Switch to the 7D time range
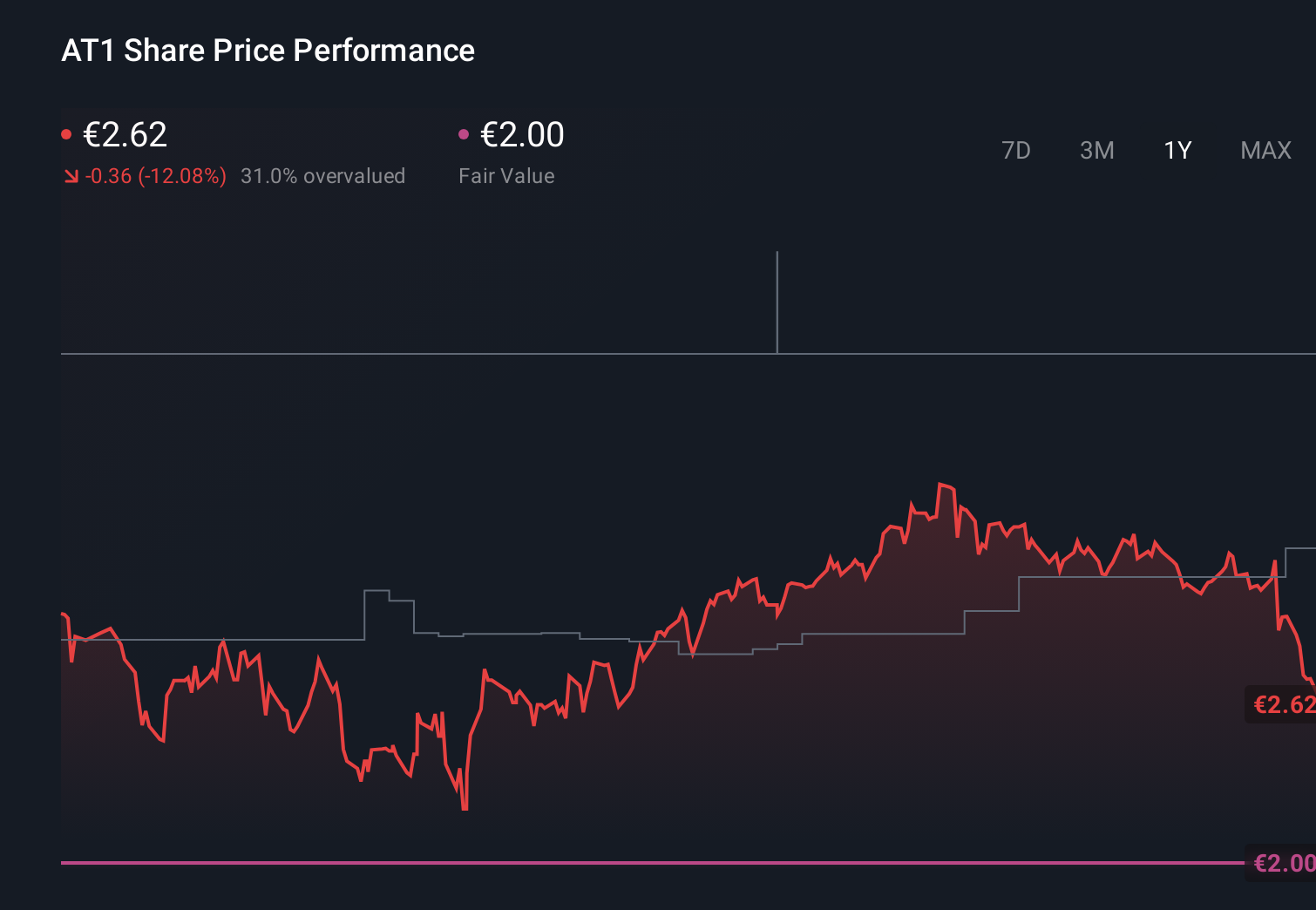Screen dimensions: 1316x910 pos(1016,150)
